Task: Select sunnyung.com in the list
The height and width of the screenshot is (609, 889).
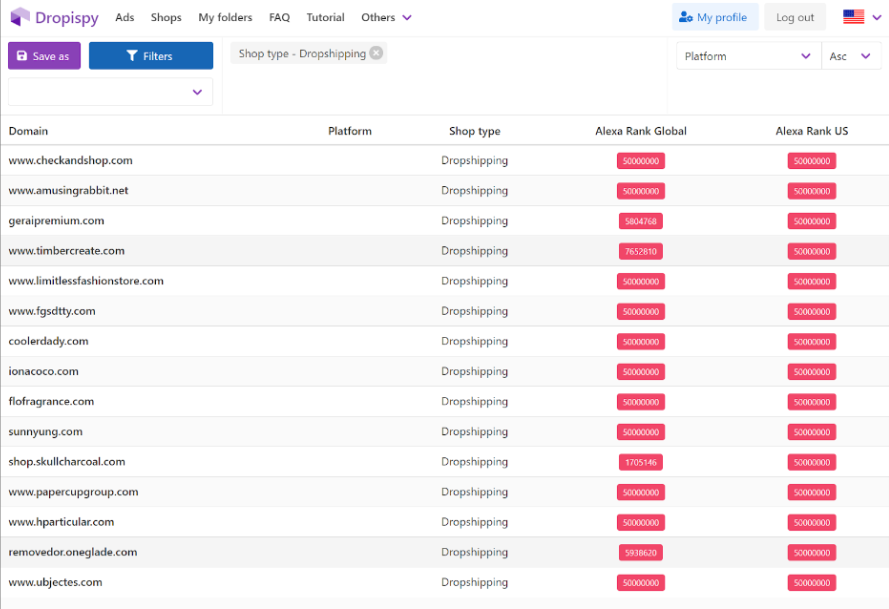Action: point(45,432)
